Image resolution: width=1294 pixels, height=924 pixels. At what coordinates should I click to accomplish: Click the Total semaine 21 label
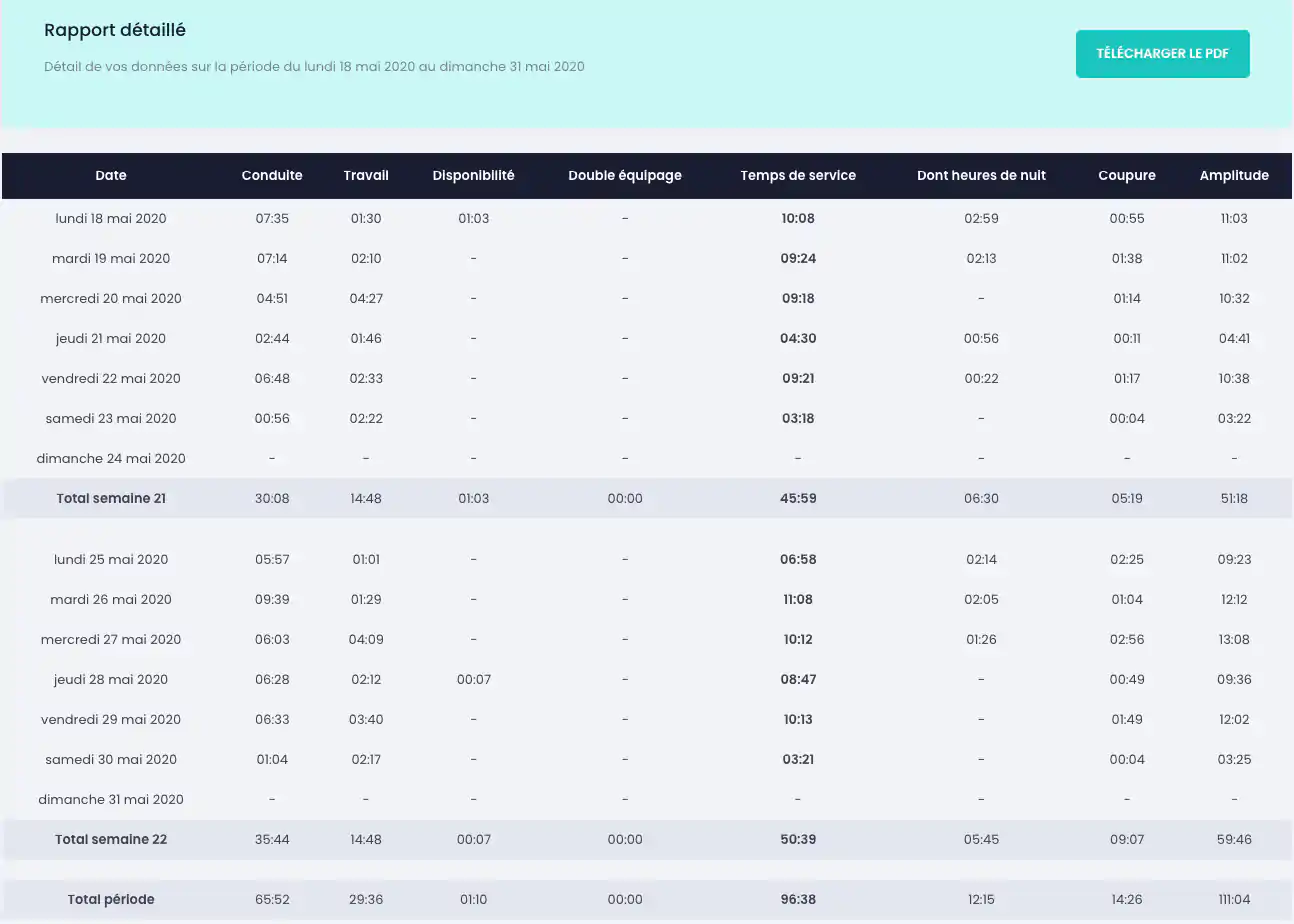pos(111,498)
